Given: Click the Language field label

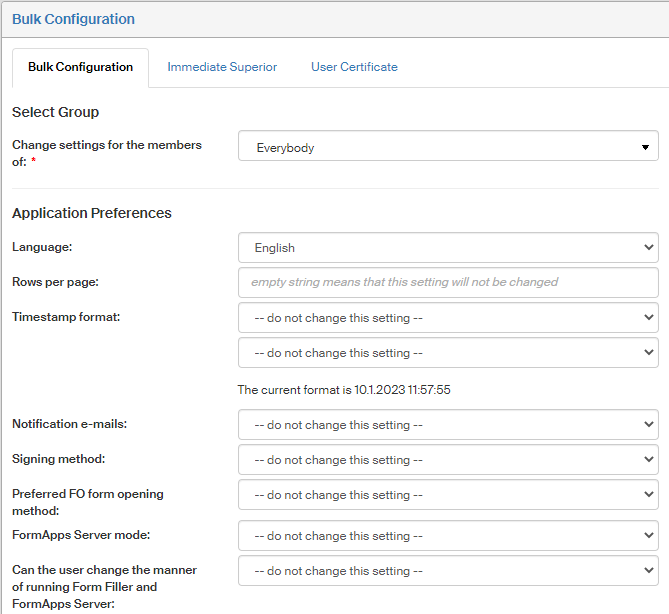Looking at the screenshot, I should point(42,246).
